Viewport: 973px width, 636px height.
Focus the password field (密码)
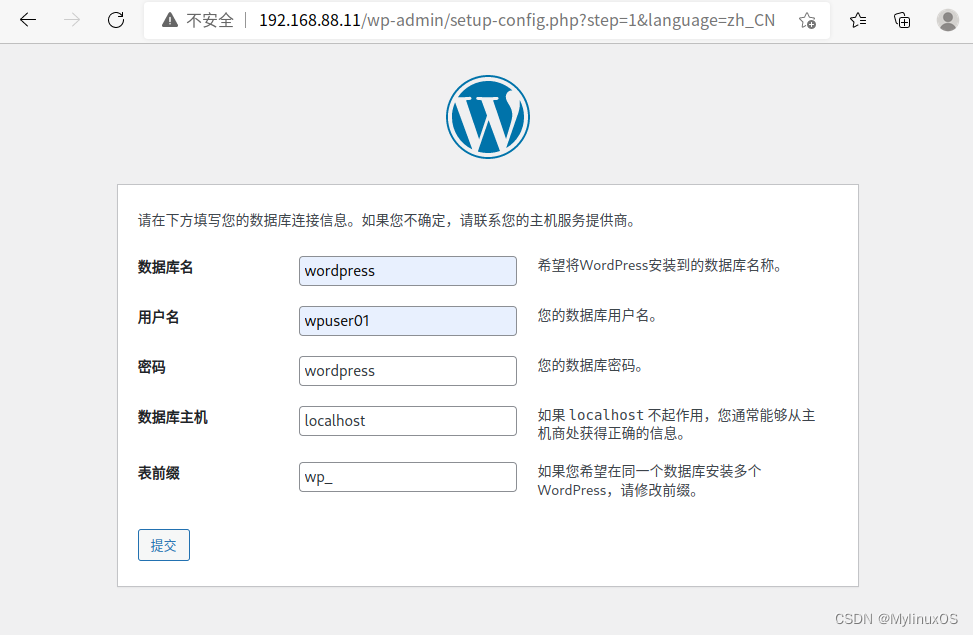408,371
